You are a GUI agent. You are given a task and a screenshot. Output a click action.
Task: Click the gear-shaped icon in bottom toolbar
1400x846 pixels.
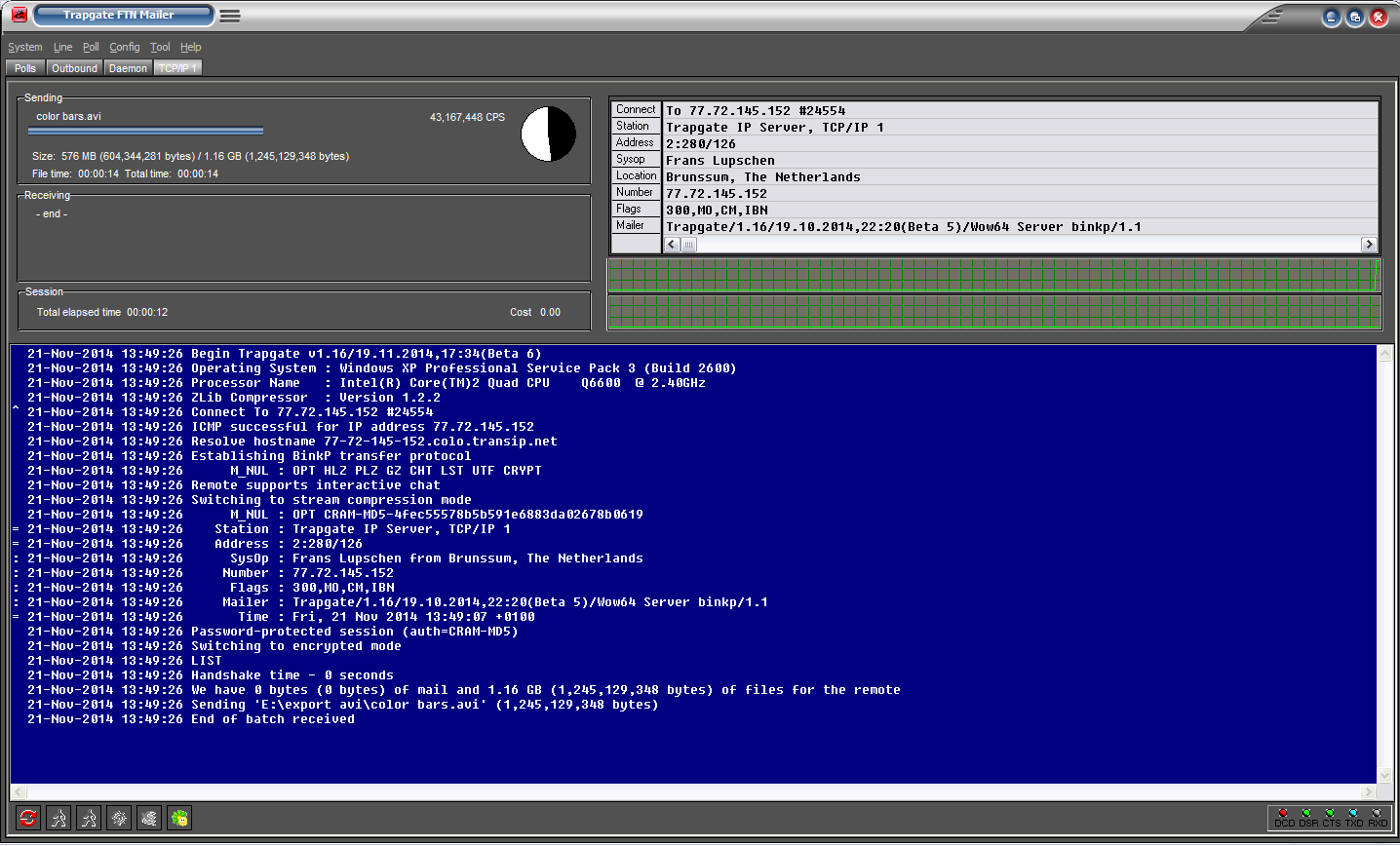point(119,818)
